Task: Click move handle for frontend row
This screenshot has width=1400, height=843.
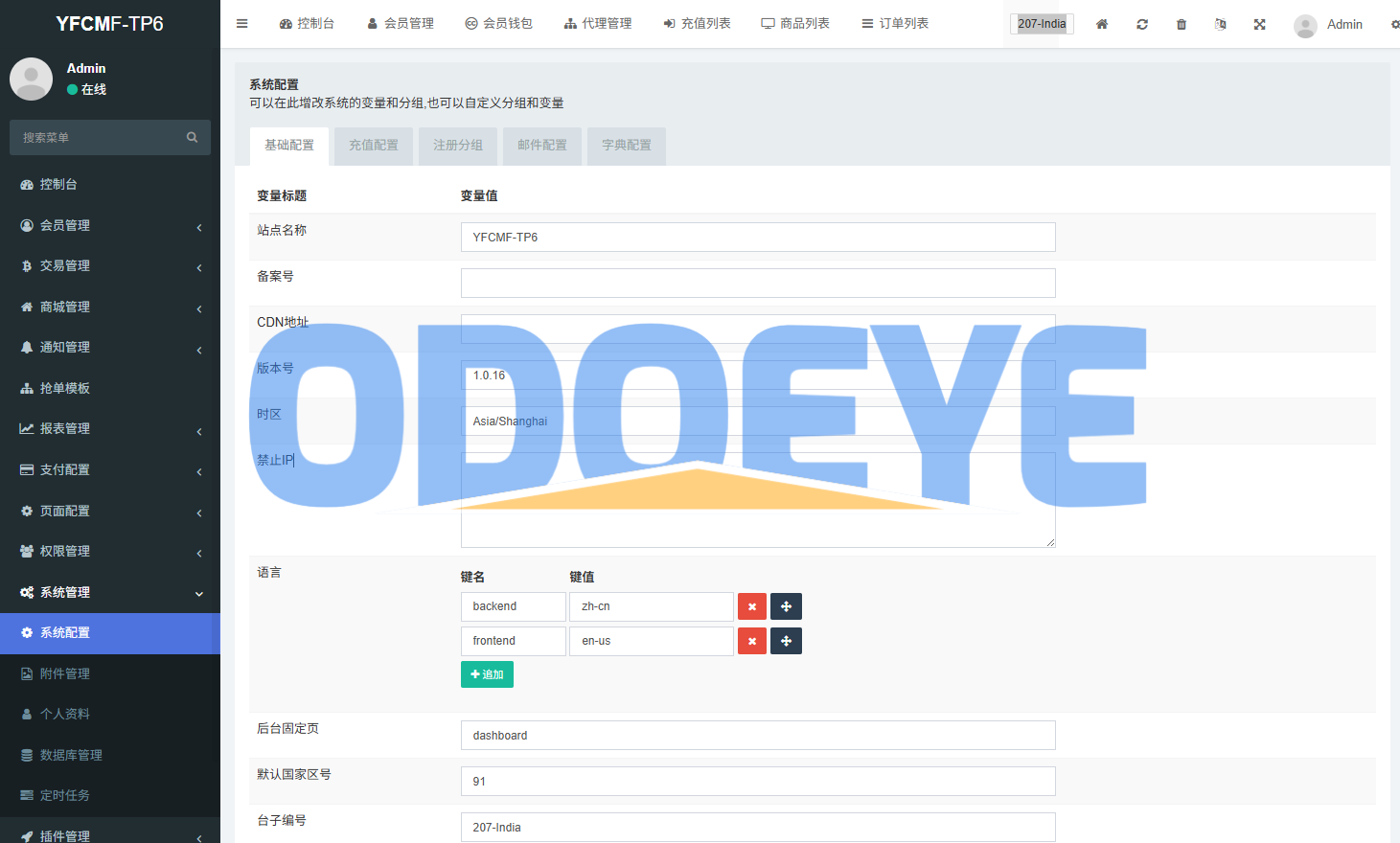Action: coord(786,641)
